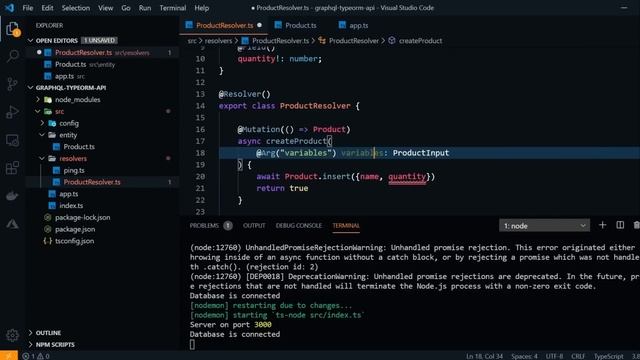Open Source Control view in activity bar
Image resolution: width=640 pixels, height=360 pixels.
[x=12, y=84]
